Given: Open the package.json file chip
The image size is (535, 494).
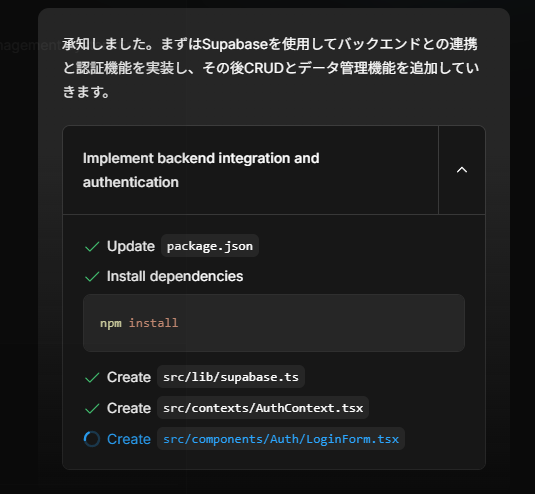Looking at the screenshot, I should click(x=210, y=246).
